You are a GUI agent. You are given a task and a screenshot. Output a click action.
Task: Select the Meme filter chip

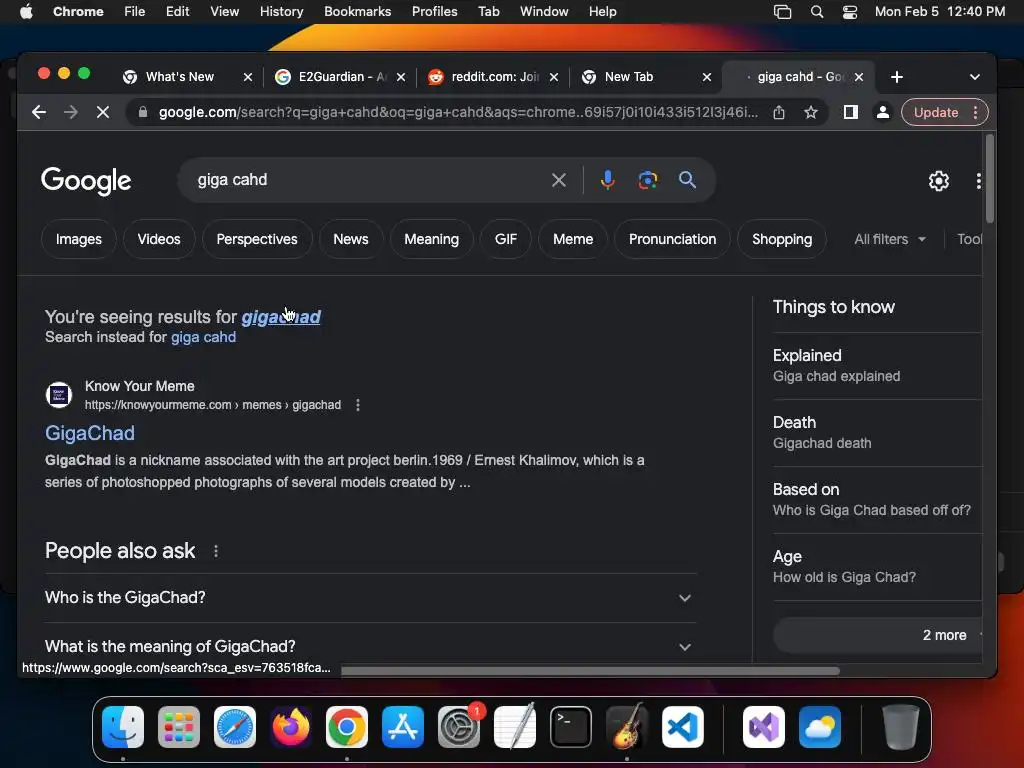tap(573, 240)
